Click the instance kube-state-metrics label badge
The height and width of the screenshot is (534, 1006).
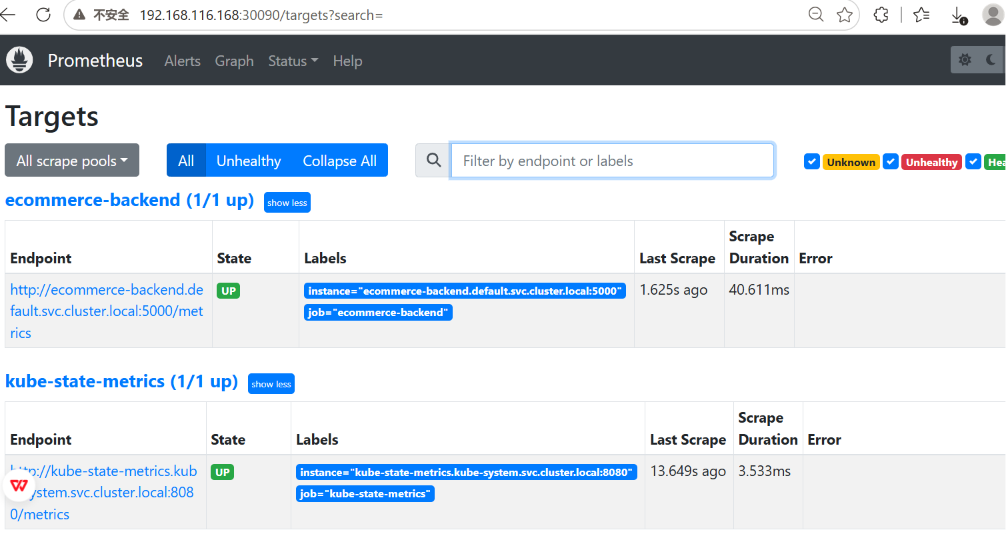tap(466, 472)
